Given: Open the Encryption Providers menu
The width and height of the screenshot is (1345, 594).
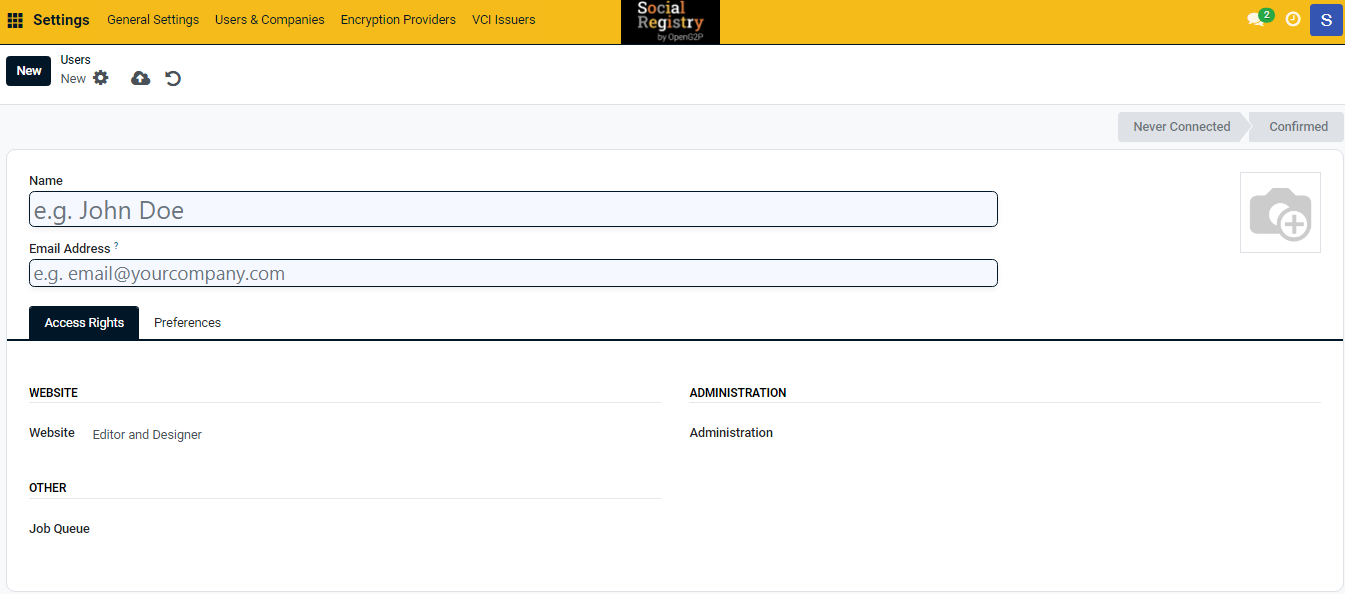Looking at the screenshot, I should click(398, 20).
